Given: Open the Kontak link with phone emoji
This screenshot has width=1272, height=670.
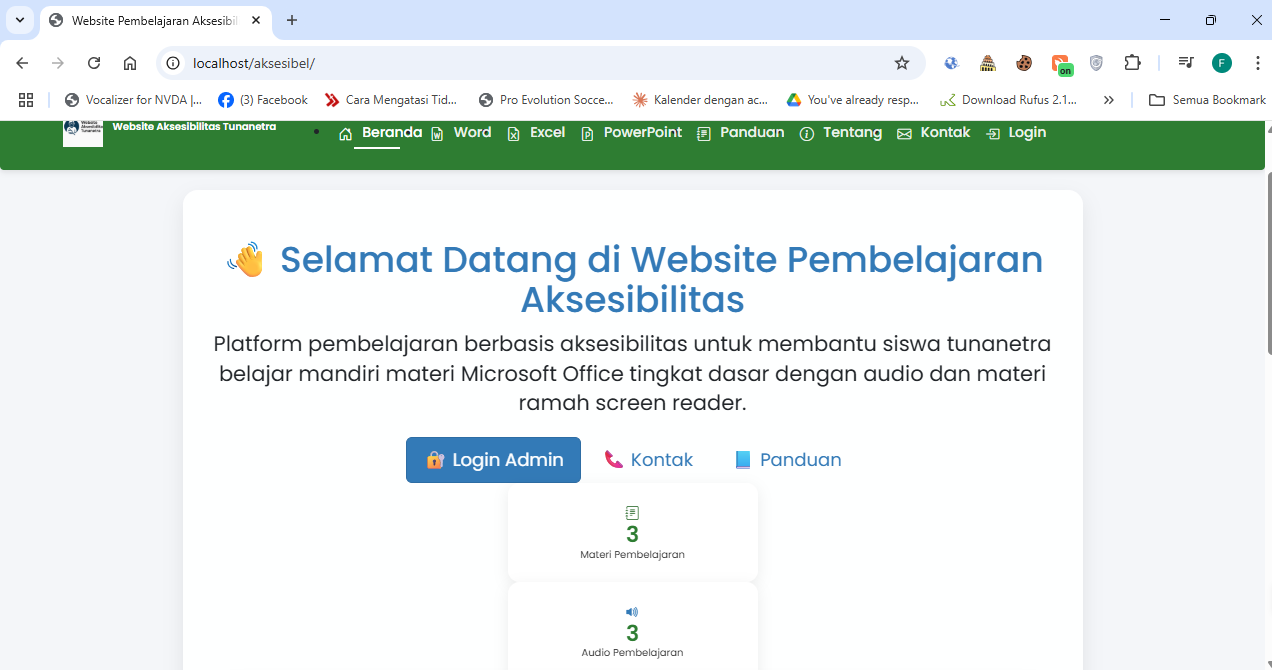Looking at the screenshot, I should click(x=649, y=460).
